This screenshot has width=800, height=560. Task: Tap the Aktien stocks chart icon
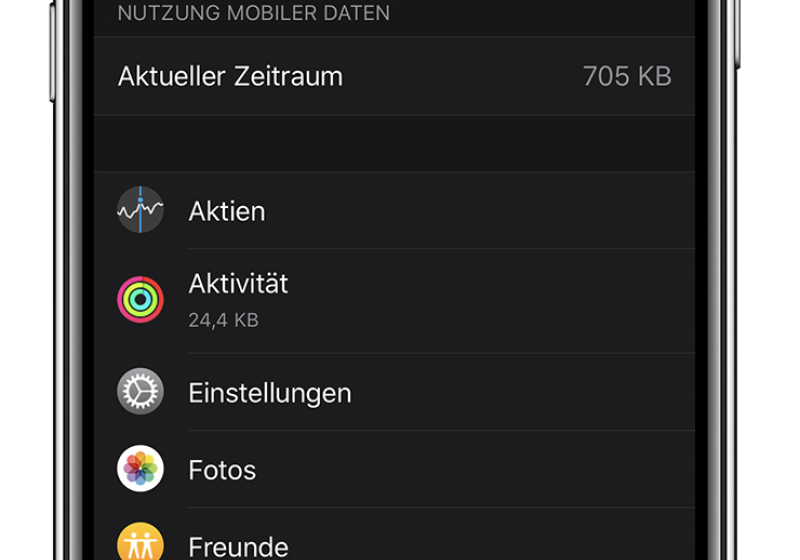tap(140, 210)
